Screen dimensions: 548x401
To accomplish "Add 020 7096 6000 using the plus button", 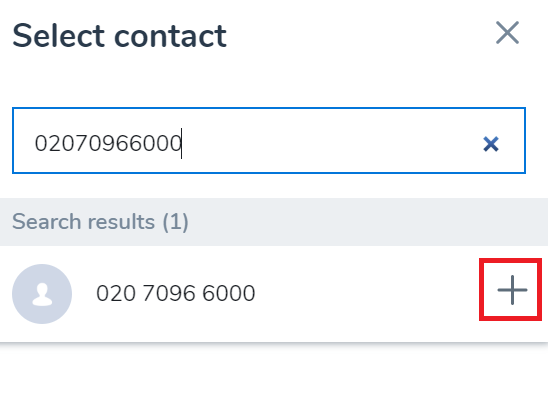I will [x=512, y=290].
